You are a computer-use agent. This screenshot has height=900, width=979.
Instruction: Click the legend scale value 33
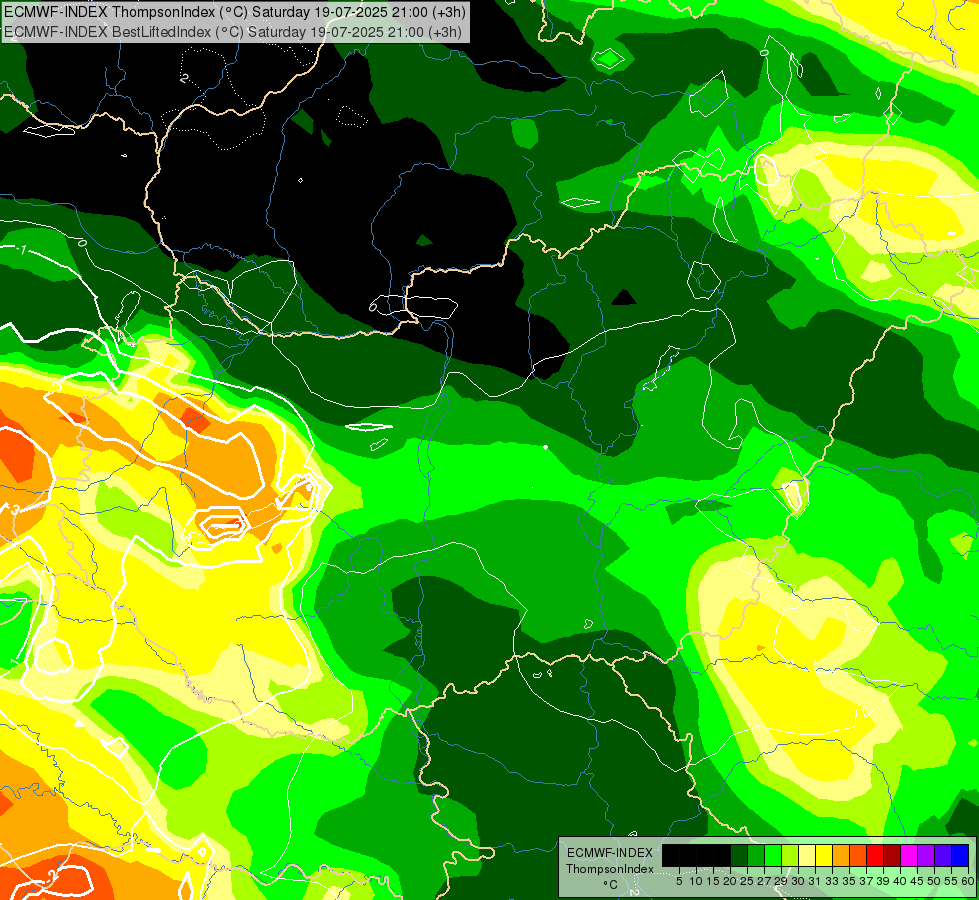832,881
